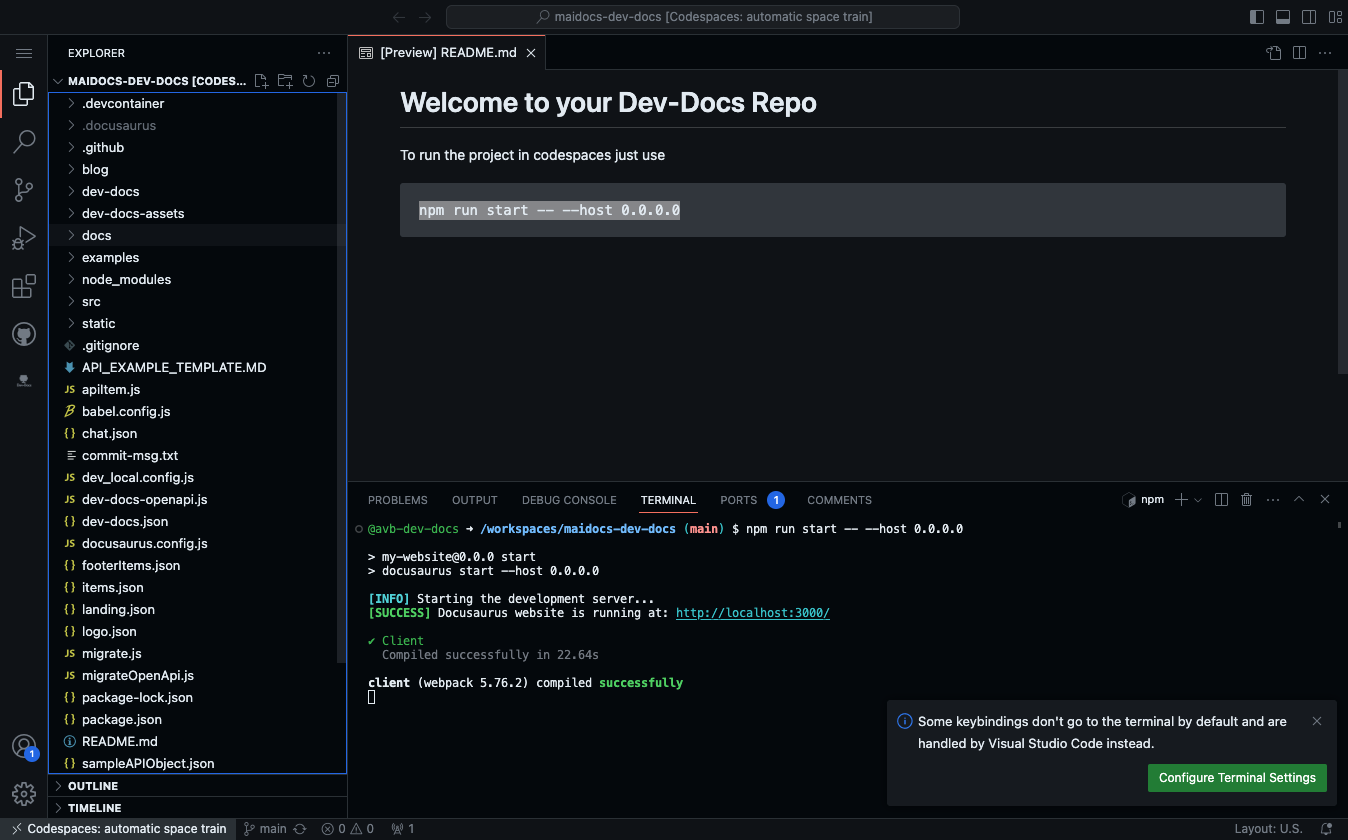
Task: Open the Extensions view
Action: pyautogui.click(x=24, y=288)
